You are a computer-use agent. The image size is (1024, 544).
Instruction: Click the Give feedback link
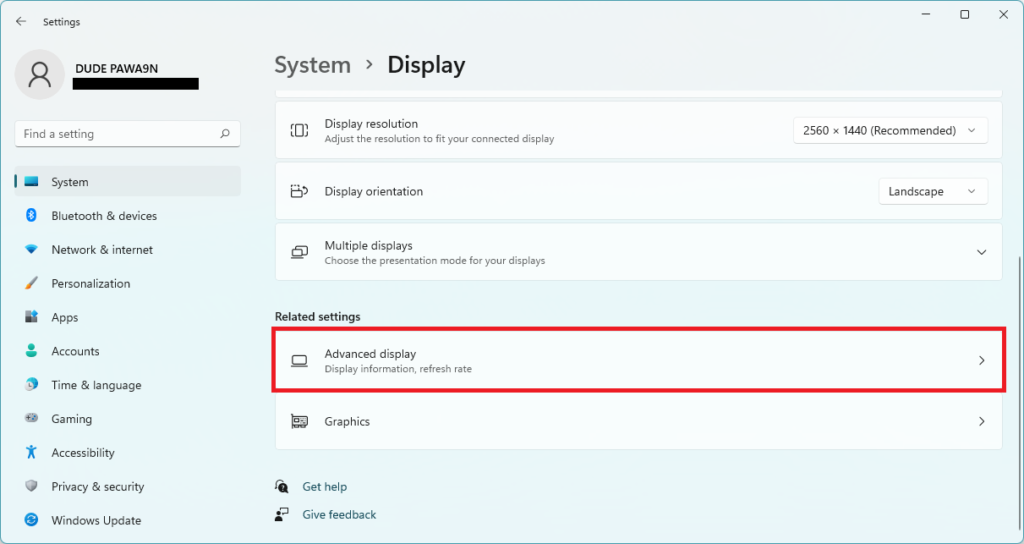click(x=339, y=515)
